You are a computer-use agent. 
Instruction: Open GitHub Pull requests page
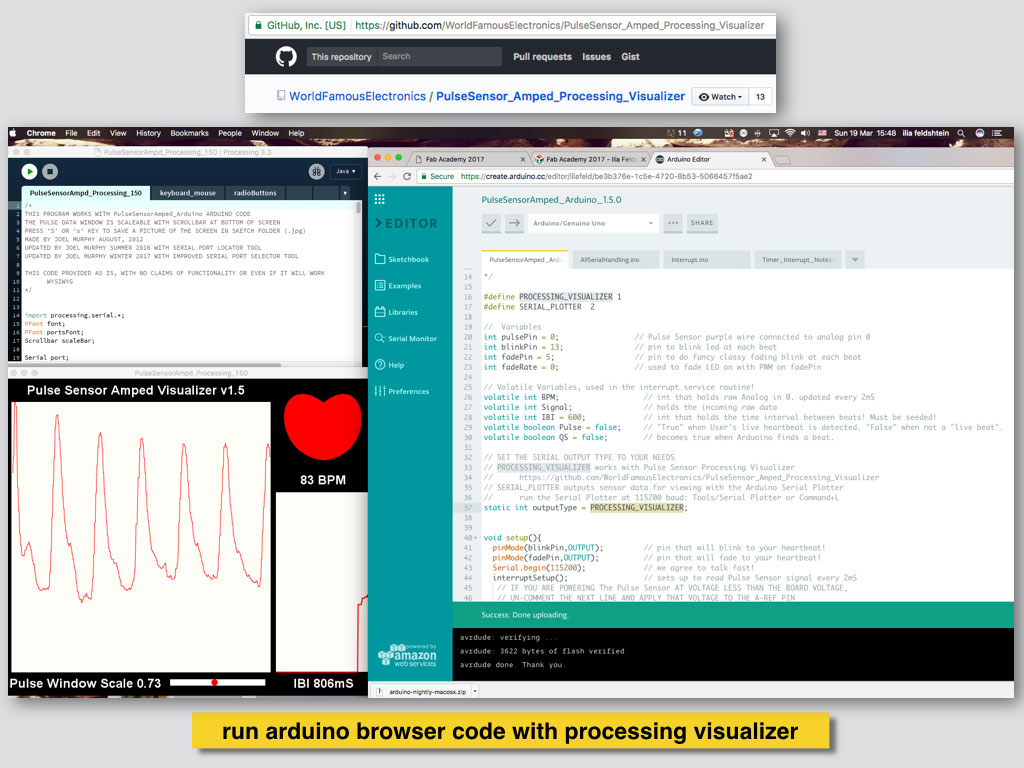click(x=542, y=57)
